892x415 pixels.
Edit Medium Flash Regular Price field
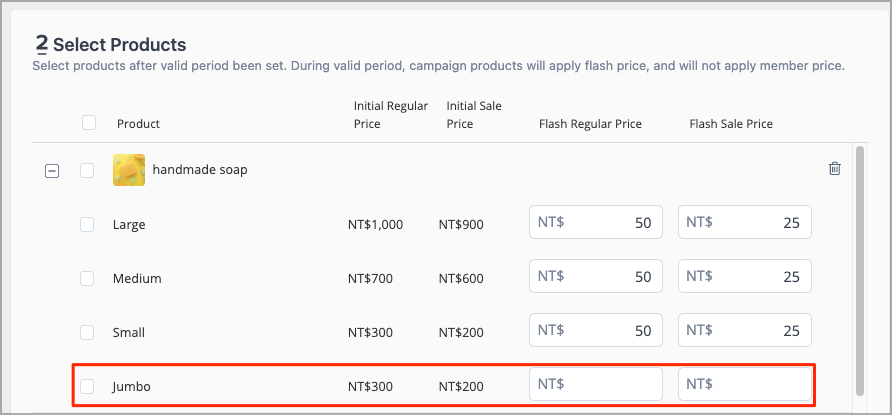click(596, 276)
